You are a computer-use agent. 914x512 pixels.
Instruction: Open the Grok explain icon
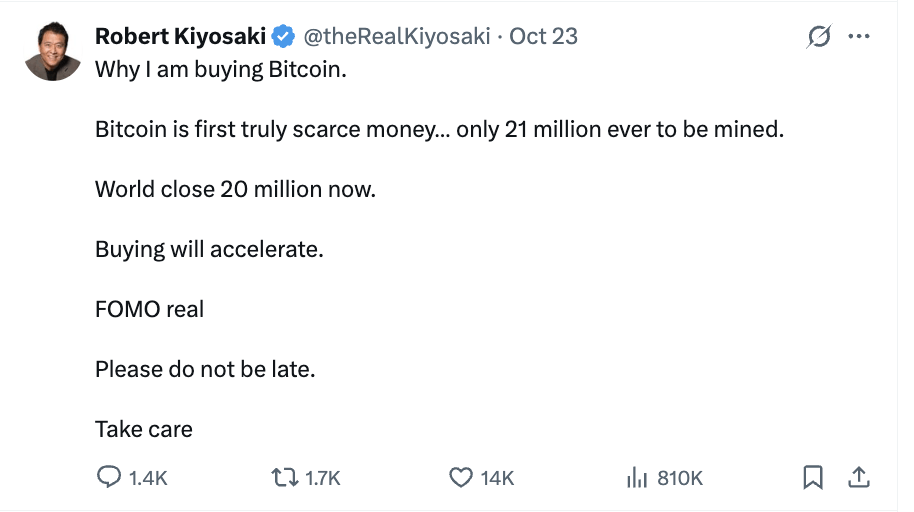[819, 37]
